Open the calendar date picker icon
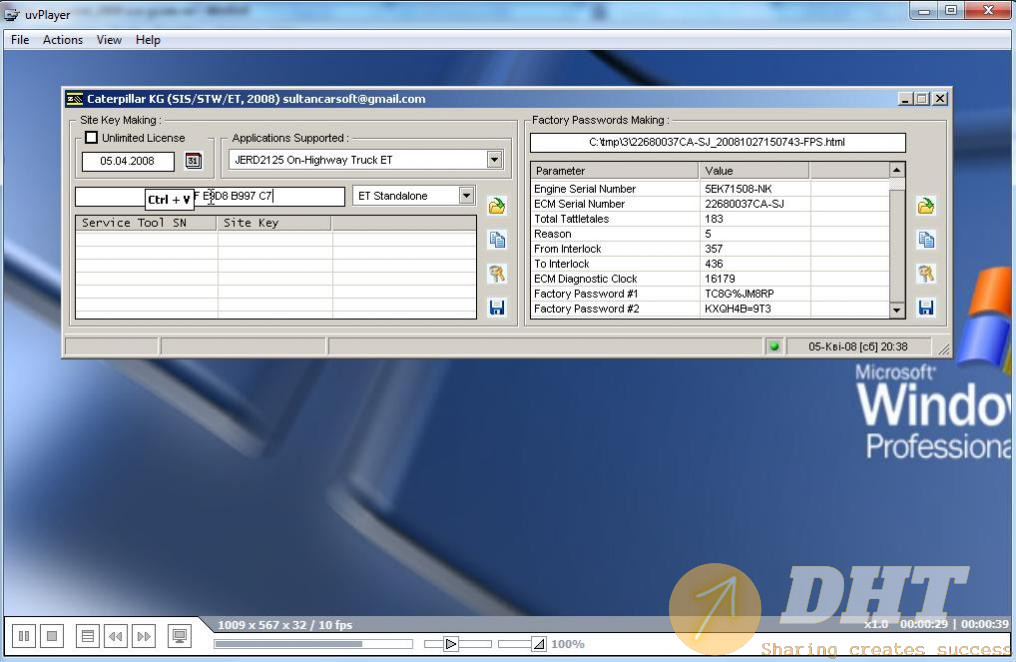The image size is (1016, 662). (193, 161)
